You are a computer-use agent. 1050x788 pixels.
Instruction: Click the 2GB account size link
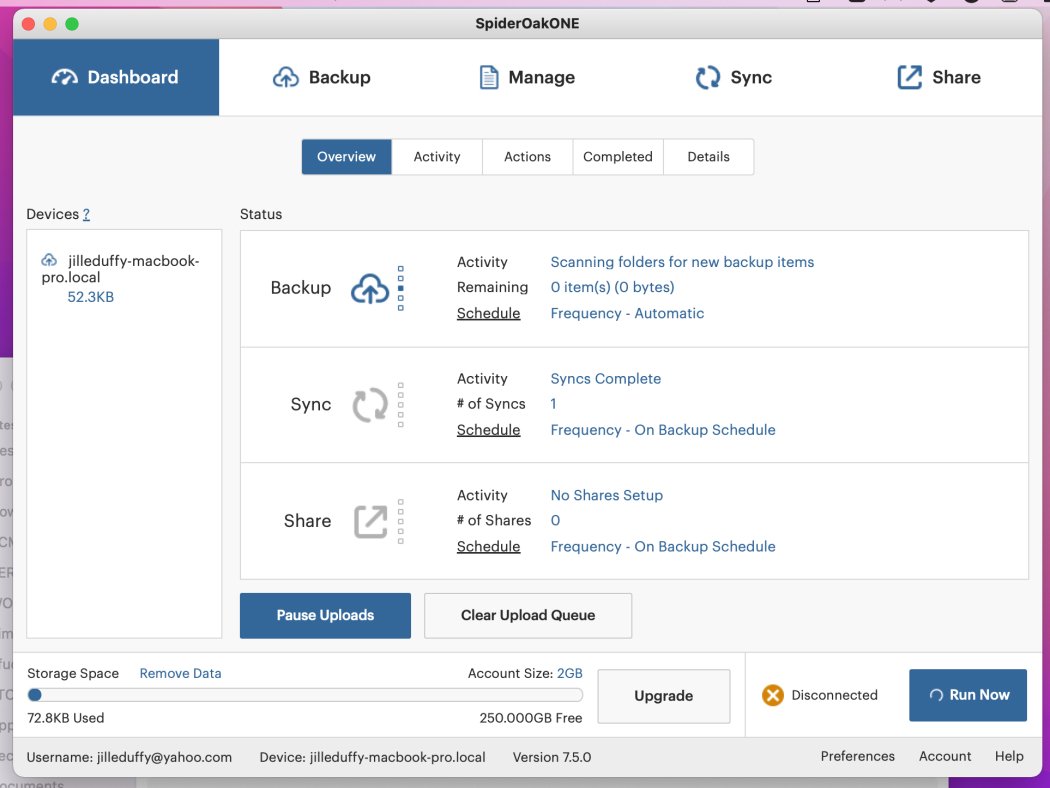coord(570,674)
